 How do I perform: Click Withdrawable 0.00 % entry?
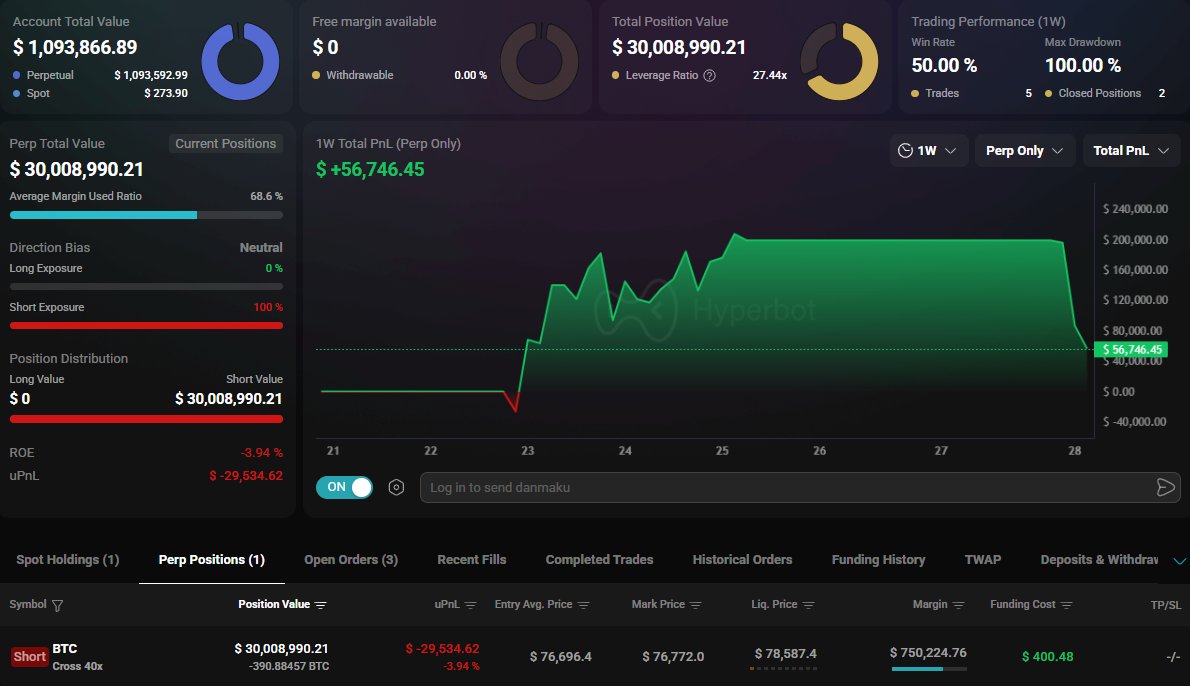pos(399,75)
